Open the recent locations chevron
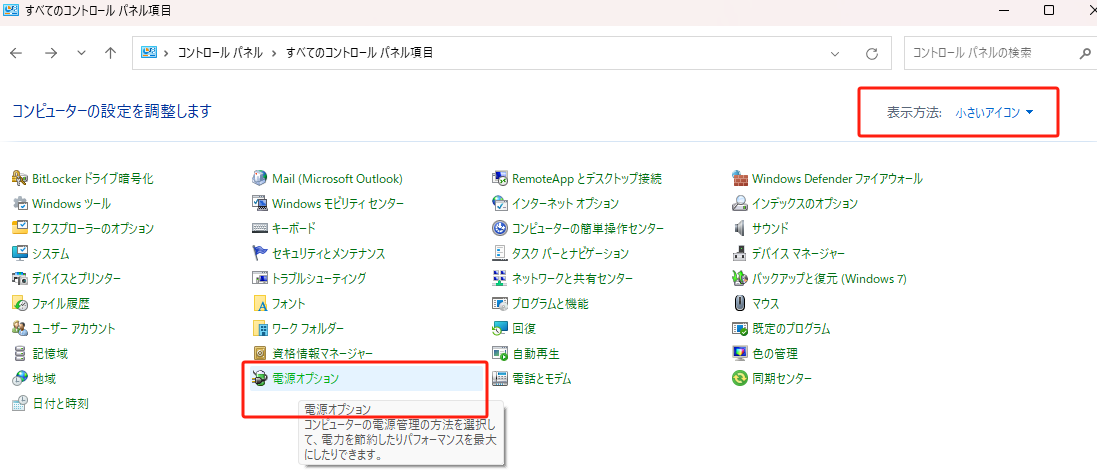Viewport: 1097px width, 473px height. click(x=81, y=53)
